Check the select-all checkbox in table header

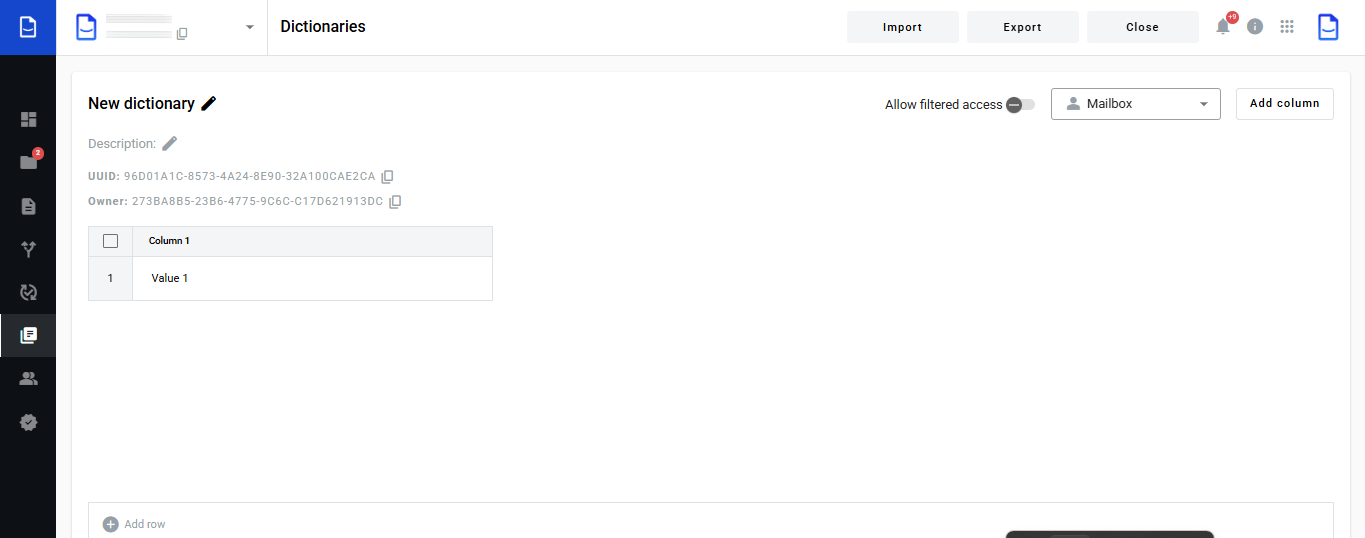[x=111, y=241]
